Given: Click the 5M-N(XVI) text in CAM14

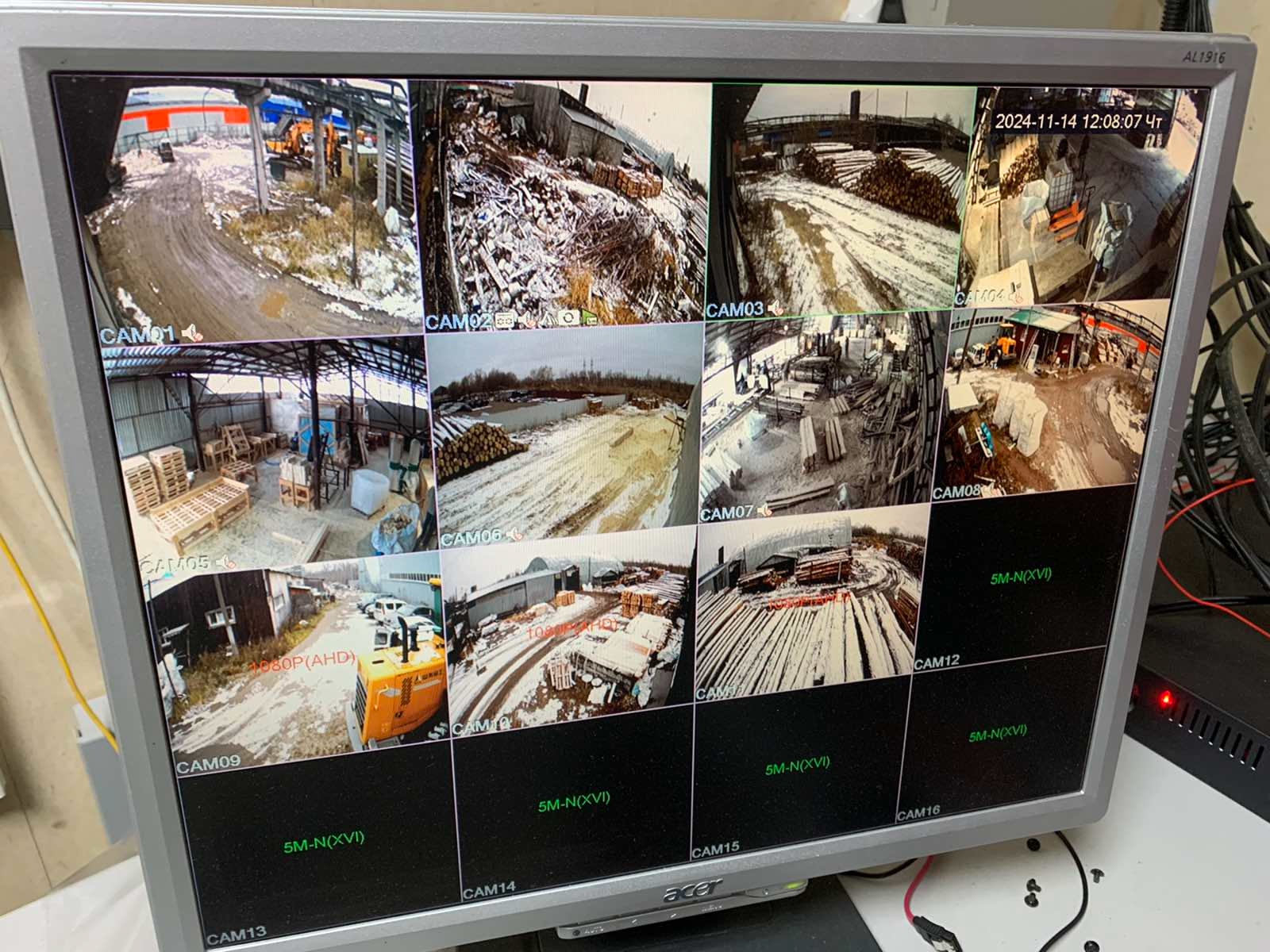Looking at the screenshot, I should tap(572, 802).
